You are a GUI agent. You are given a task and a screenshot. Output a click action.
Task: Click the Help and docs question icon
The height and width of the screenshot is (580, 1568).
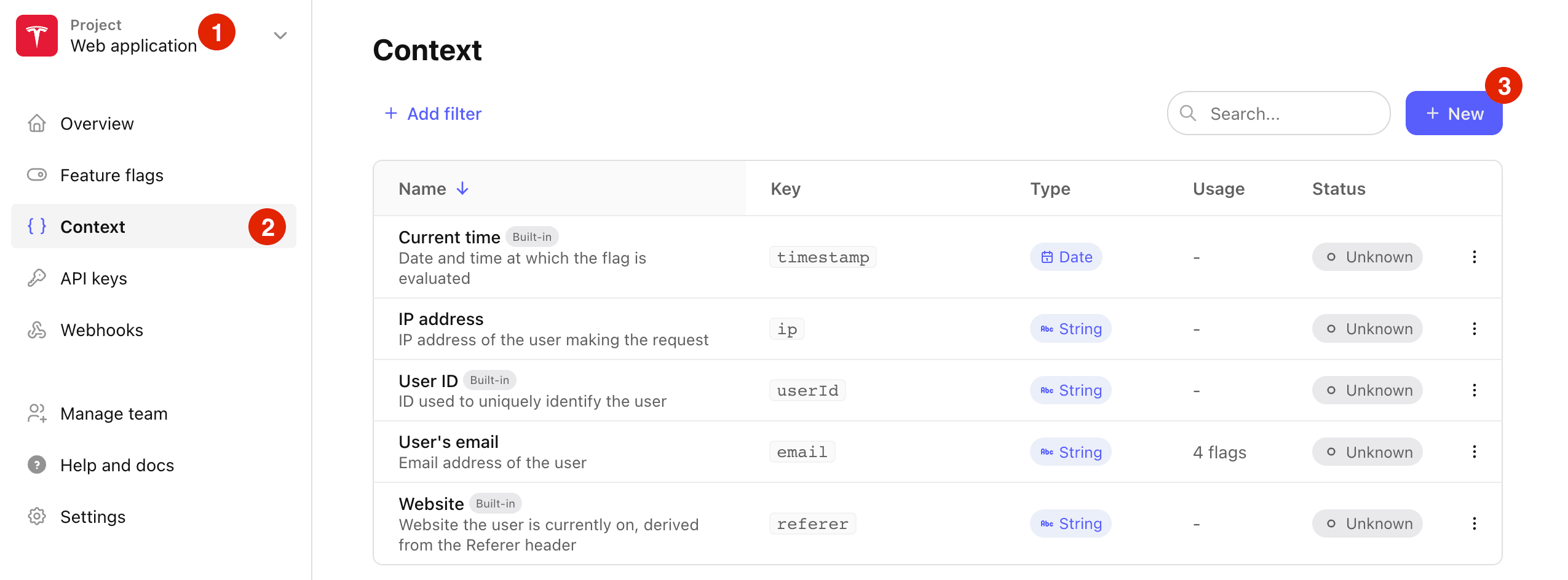tap(37, 465)
